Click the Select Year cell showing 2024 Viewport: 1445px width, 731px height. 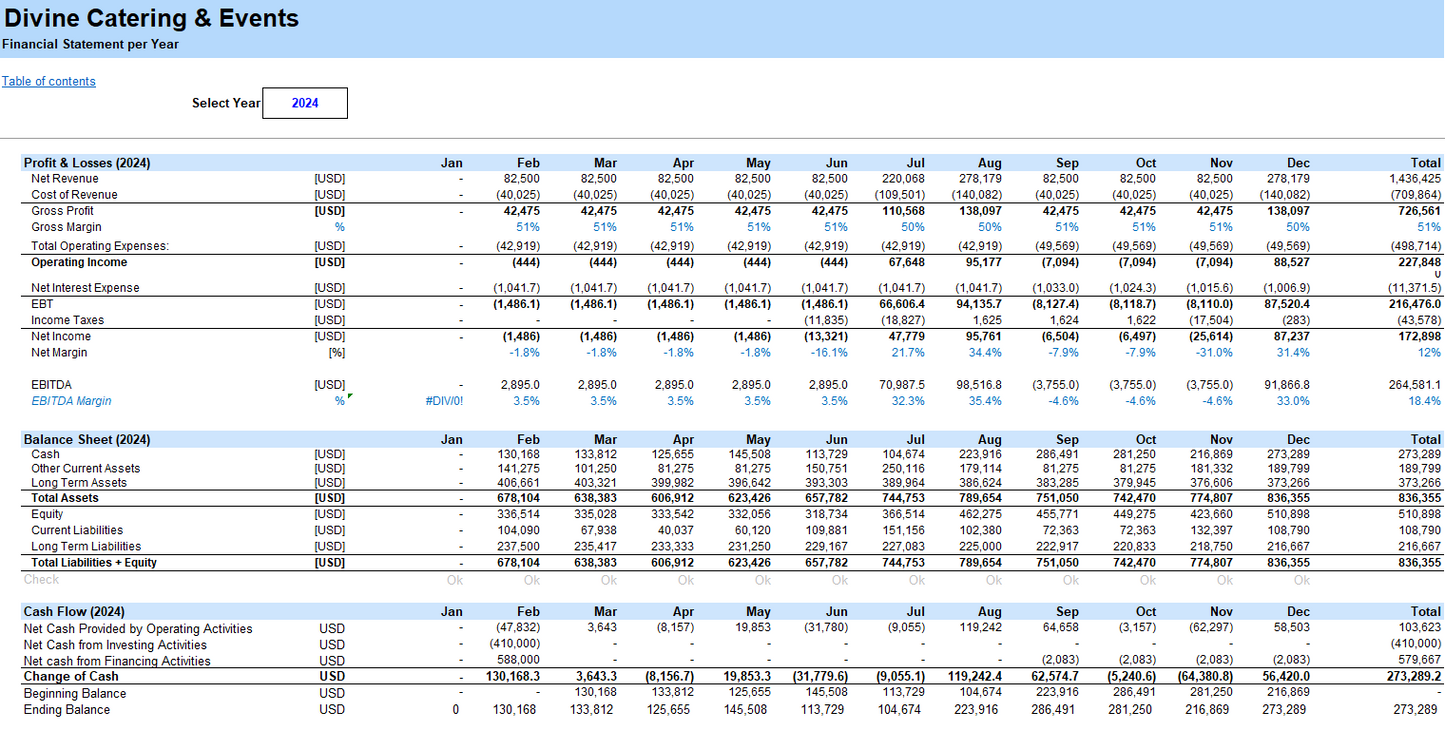(305, 103)
